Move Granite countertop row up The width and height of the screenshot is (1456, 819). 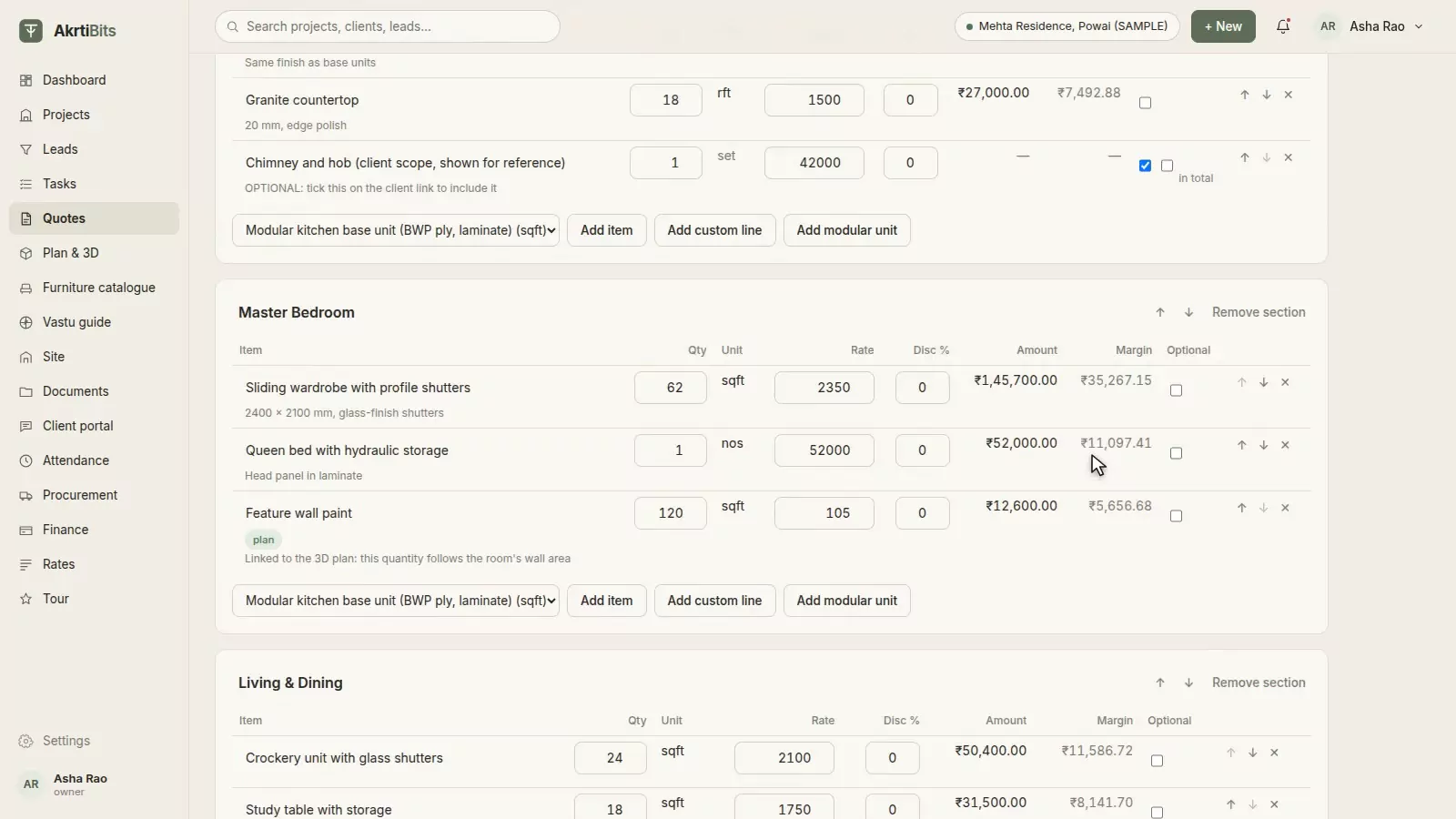[x=1245, y=95]
